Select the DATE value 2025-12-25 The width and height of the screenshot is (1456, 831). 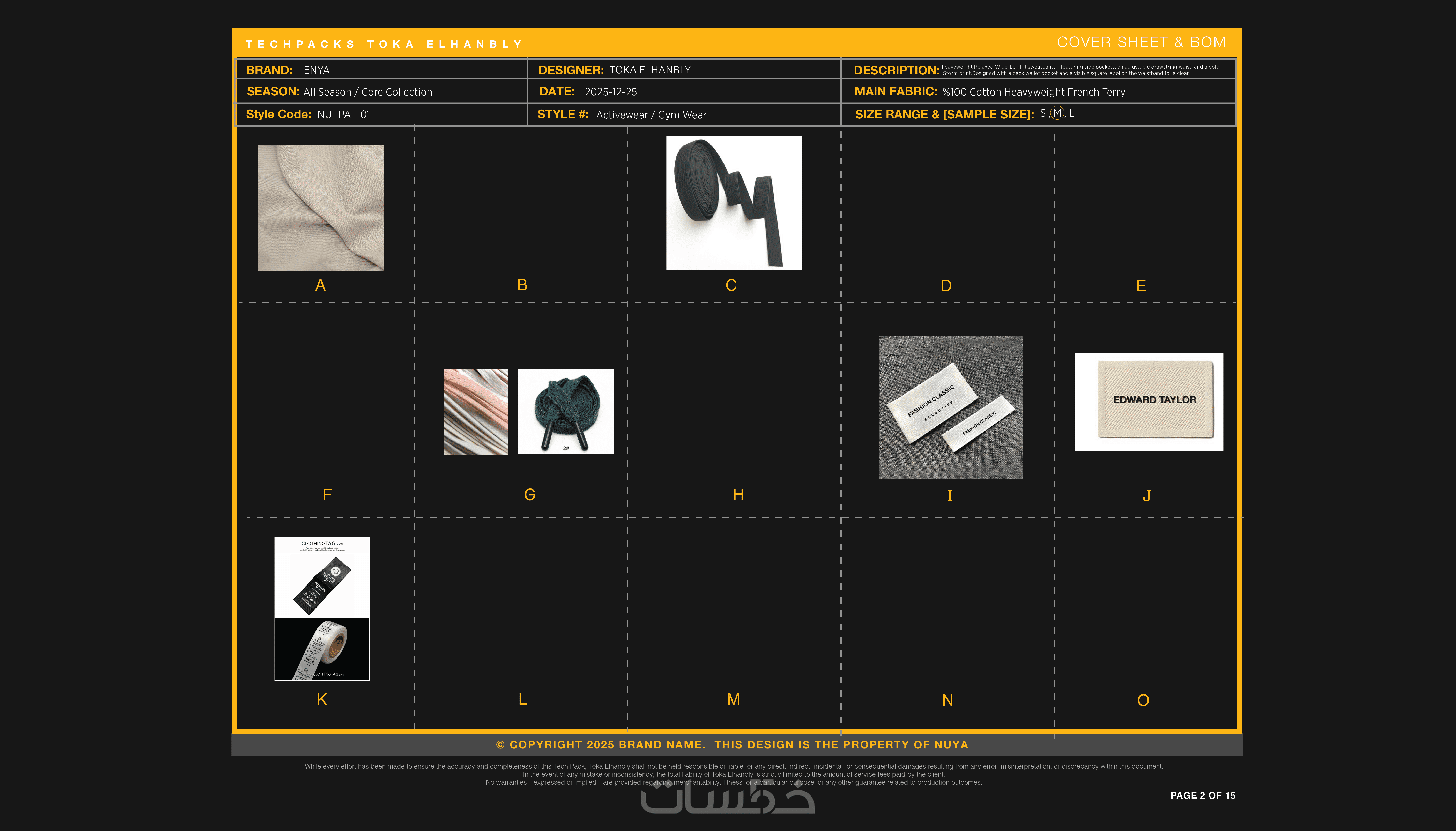[x=610, y=92]
